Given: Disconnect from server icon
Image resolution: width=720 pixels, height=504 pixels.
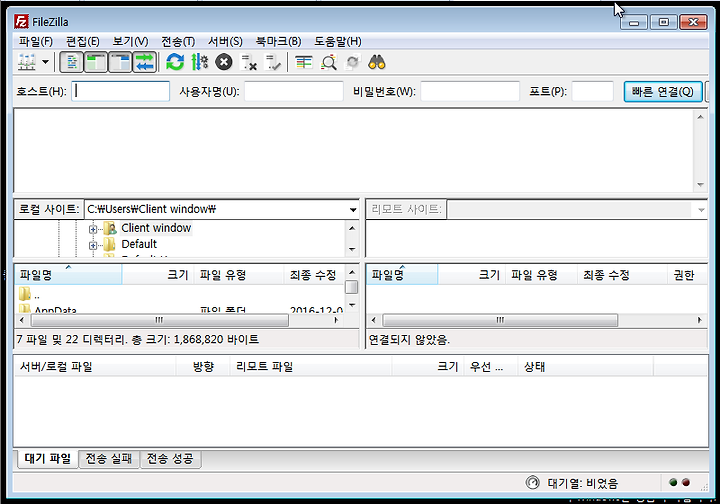Looking at the screenshot, I should pos(248,62).
